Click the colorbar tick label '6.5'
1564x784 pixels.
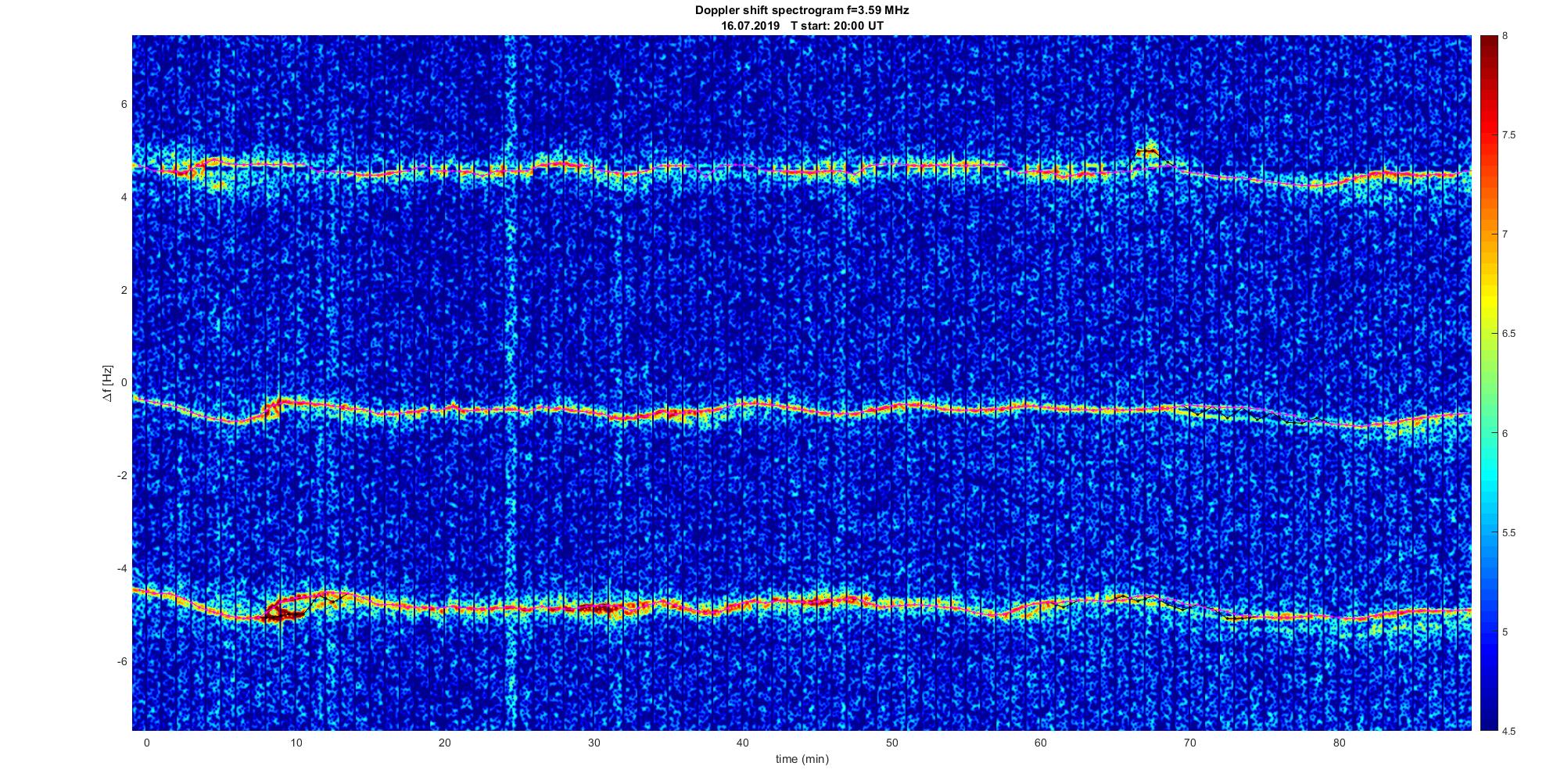pyautogui.click(x=1508, y=334)
